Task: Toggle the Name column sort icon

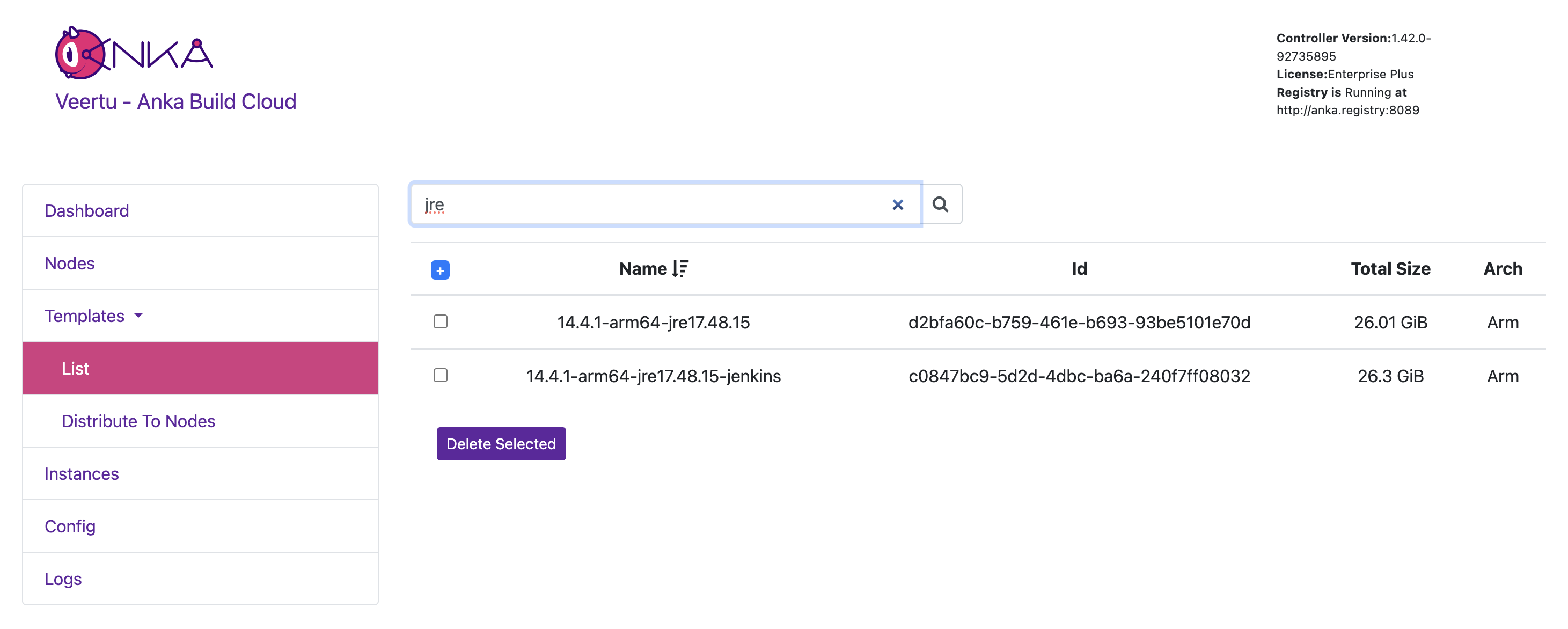Action: (x=680, y=268)
